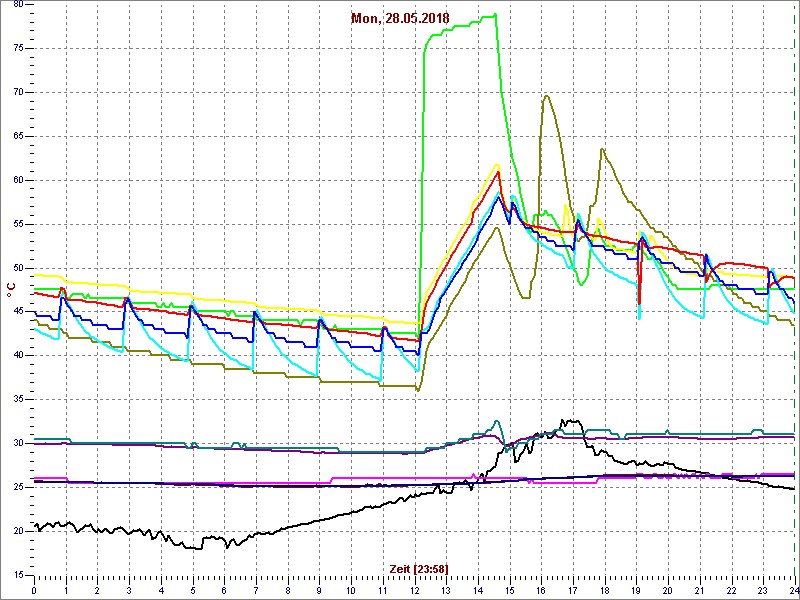Click hour 19 on the time axis
The image size is (800, 600).
pyautogui.click(x=636, y=590)
